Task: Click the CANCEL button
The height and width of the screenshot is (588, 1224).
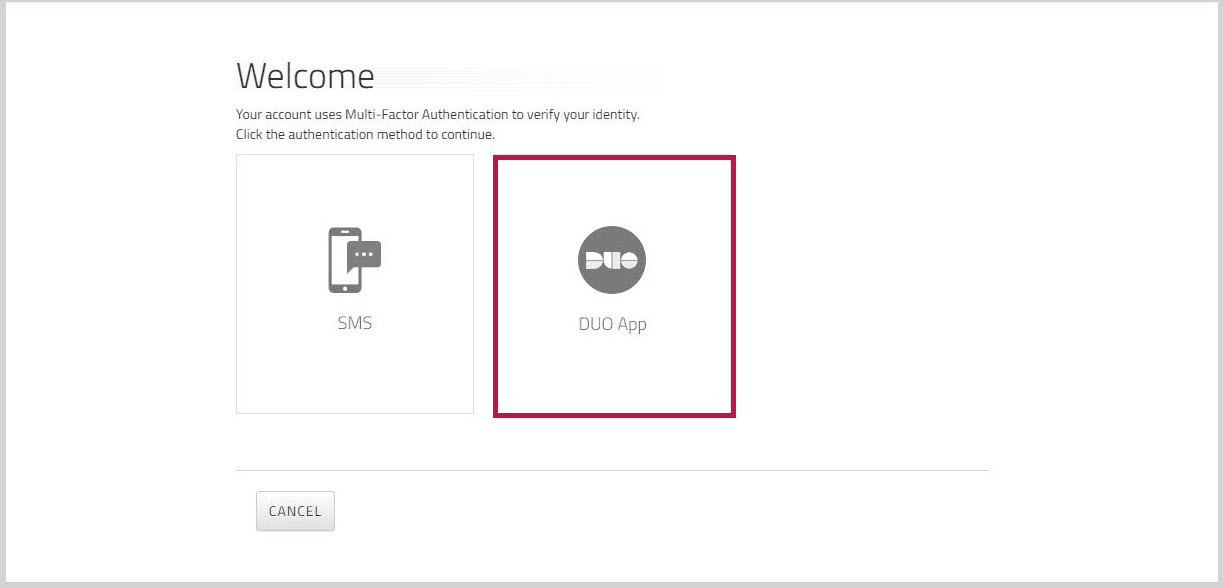Action: click(x=295, y=511)
